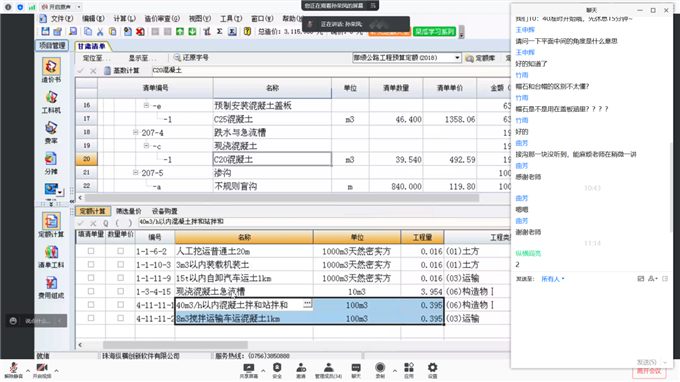Expand the arrow next to share screen
Viewport: 680px width, 382px height.
(x=263, y=371)
